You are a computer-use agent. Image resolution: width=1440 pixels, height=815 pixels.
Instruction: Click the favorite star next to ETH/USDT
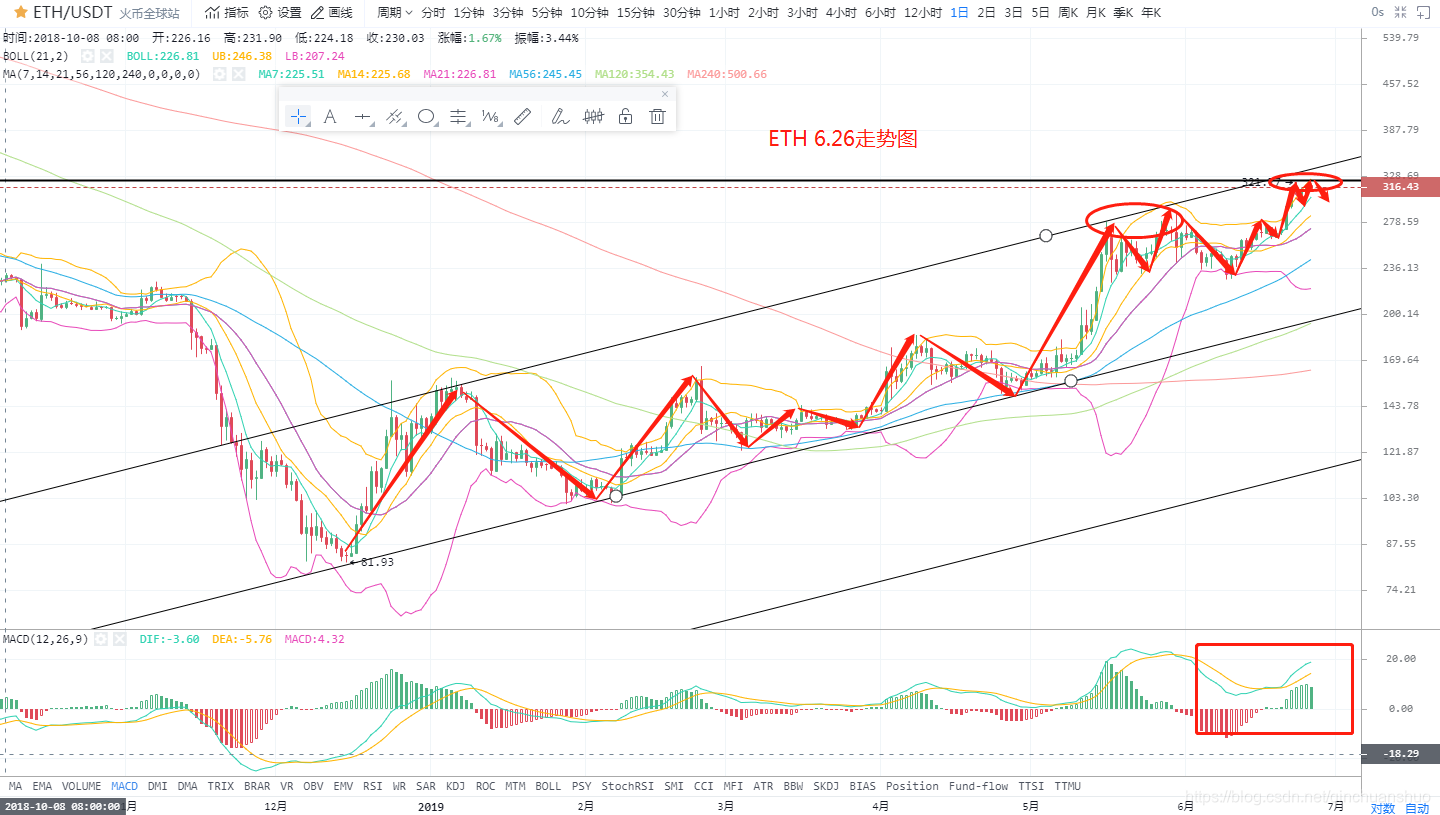point(20,13)
